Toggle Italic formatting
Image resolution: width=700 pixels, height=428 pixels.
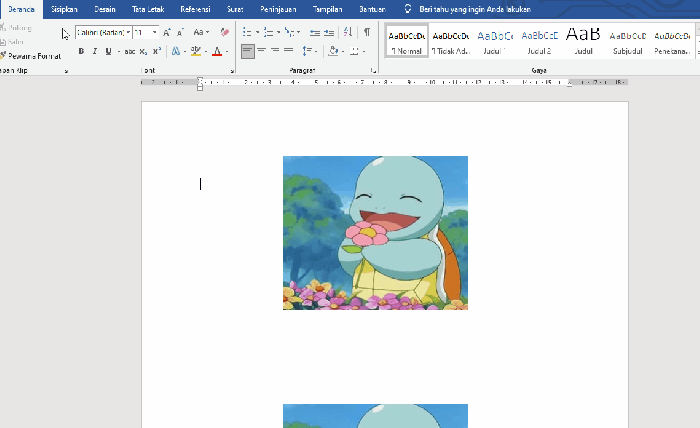point(95,51)
